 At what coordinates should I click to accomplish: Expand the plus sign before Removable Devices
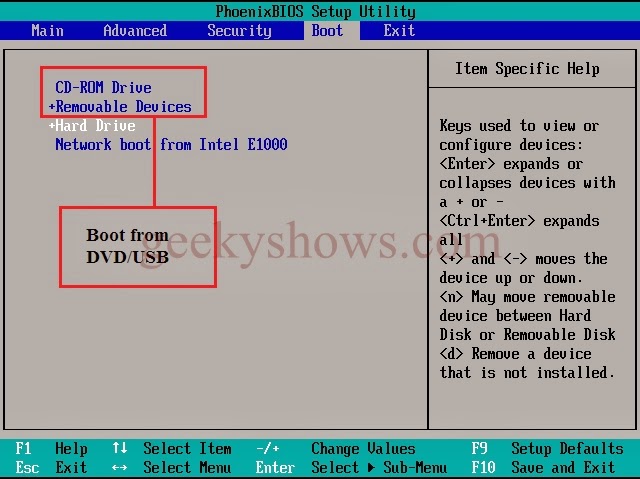click(x=52, y=107)
